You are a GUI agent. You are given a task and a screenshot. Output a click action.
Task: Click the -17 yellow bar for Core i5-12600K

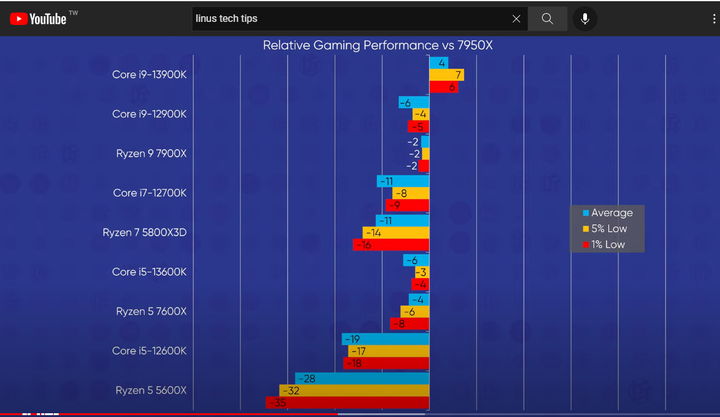click(x=388, y=351)
